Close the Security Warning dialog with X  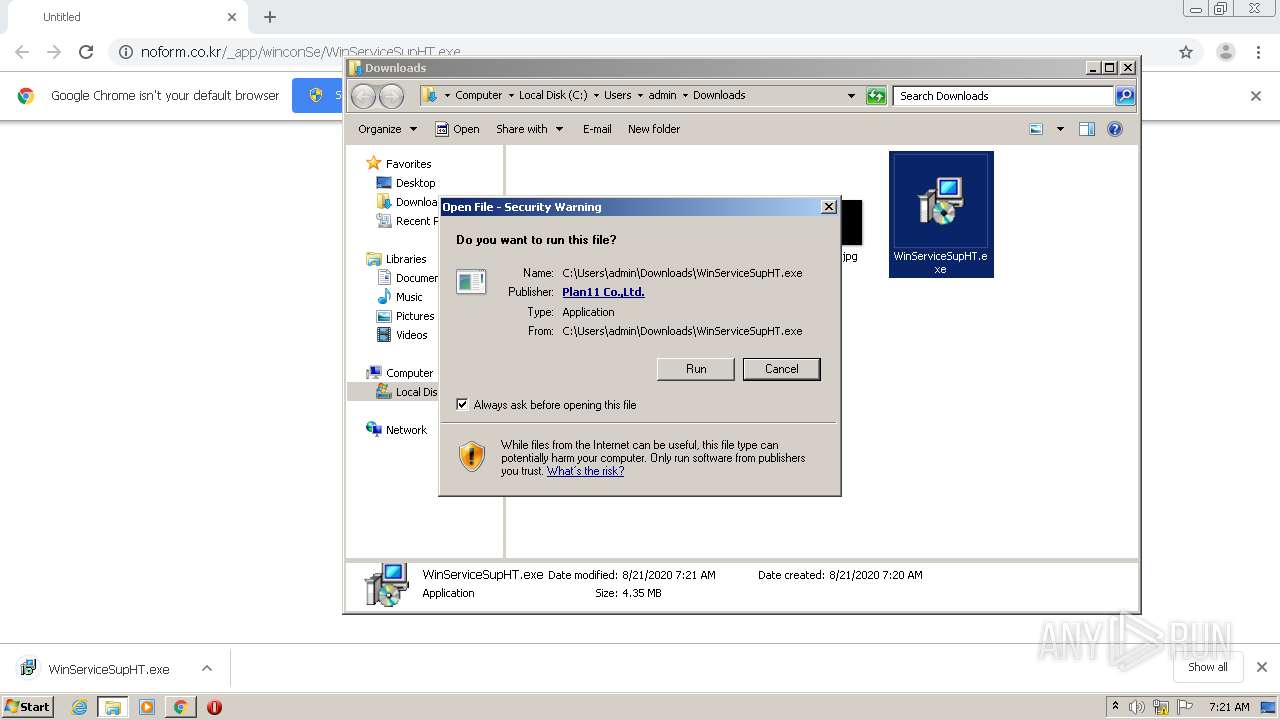[x=828, y=207]
